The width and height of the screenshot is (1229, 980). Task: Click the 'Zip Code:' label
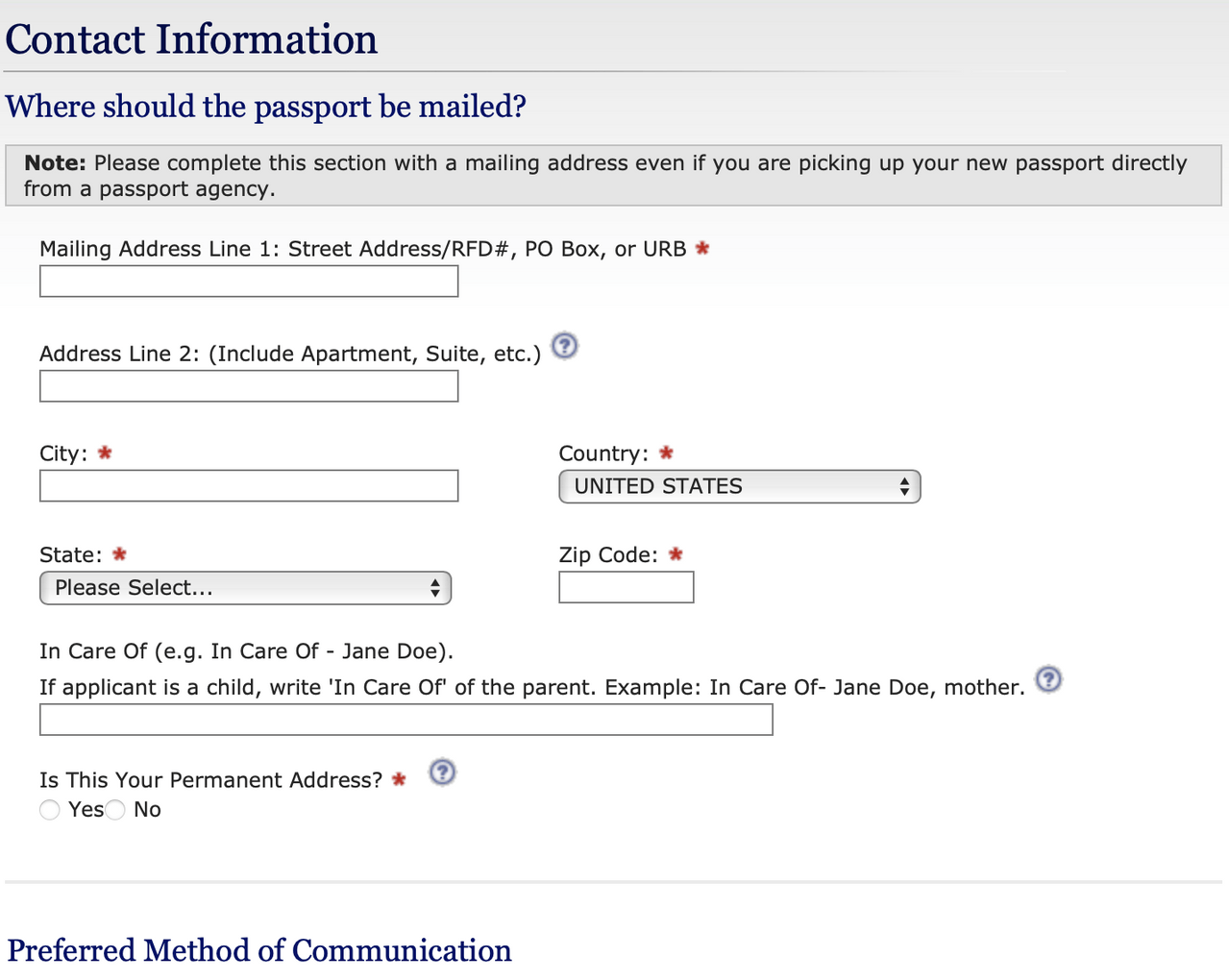click(x=608, y=555)
